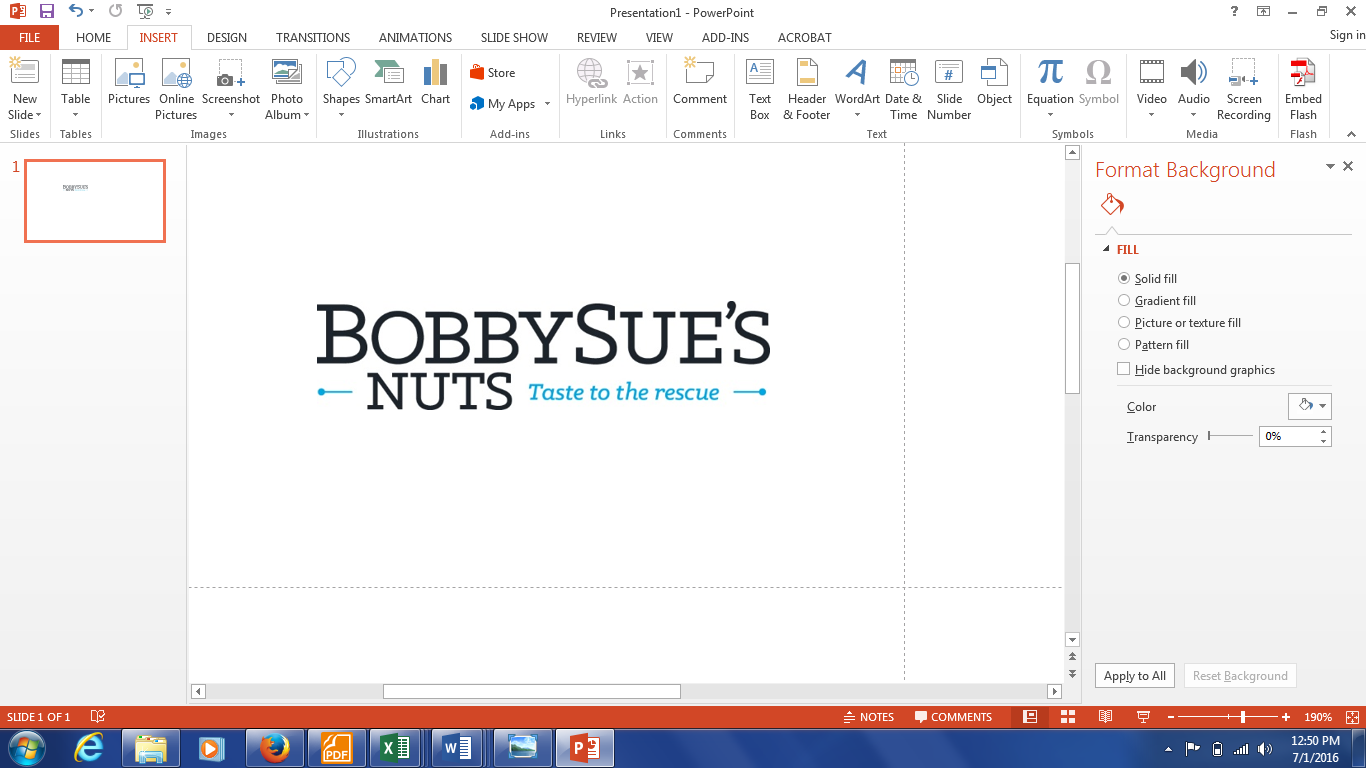
Task: Collapse the FILL section
Action: tap(1106, 250)
